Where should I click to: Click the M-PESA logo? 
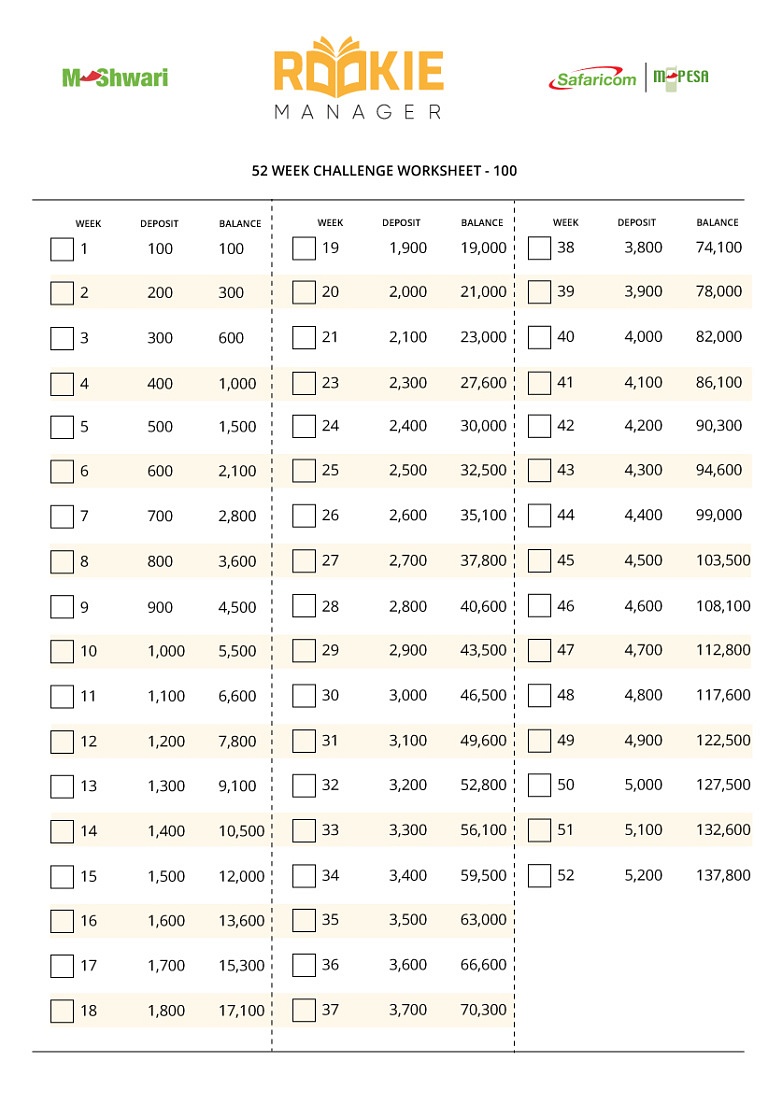click(x=681, y=77)
